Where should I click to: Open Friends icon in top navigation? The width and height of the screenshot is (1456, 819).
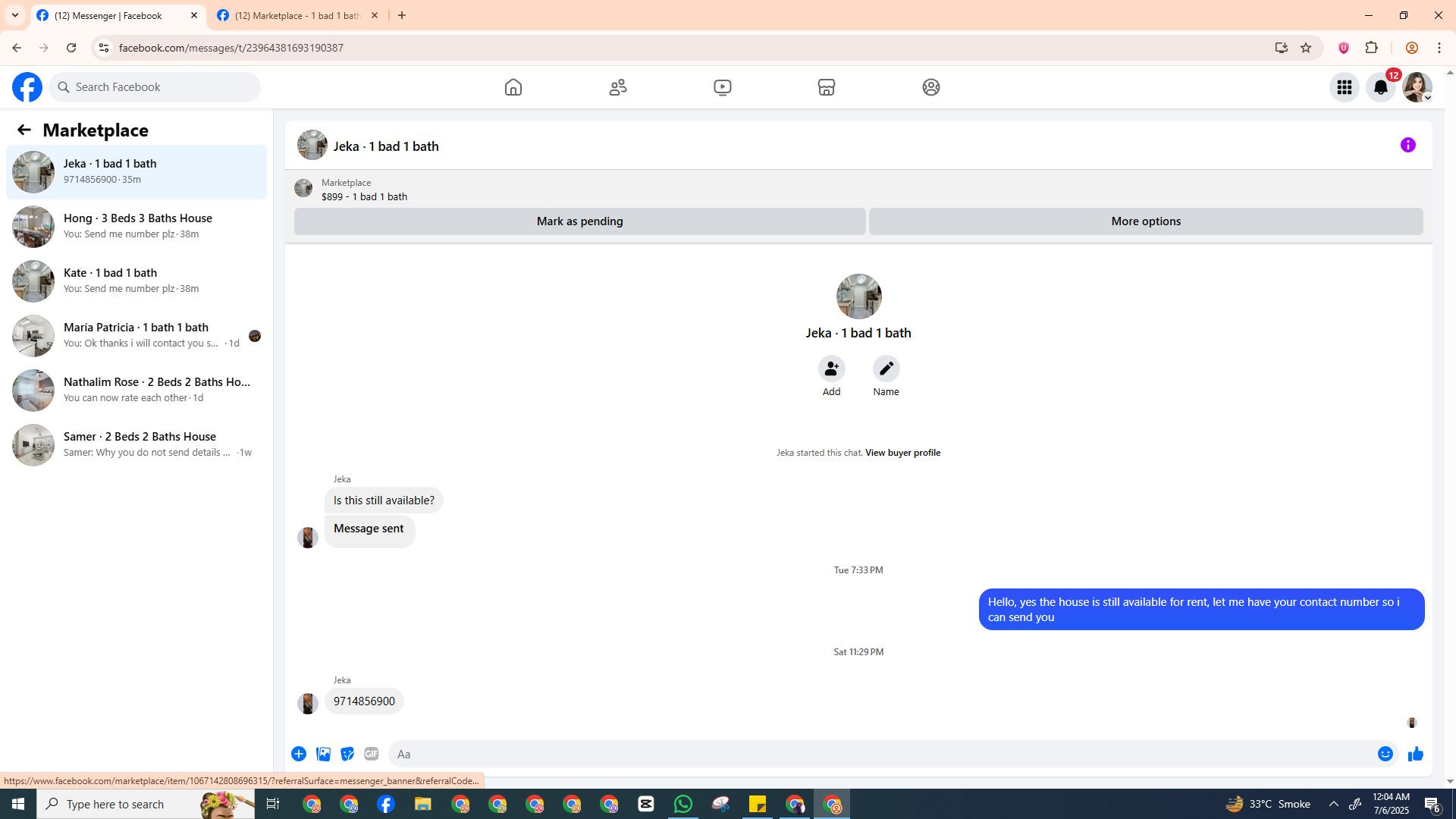tap(618, 87)
